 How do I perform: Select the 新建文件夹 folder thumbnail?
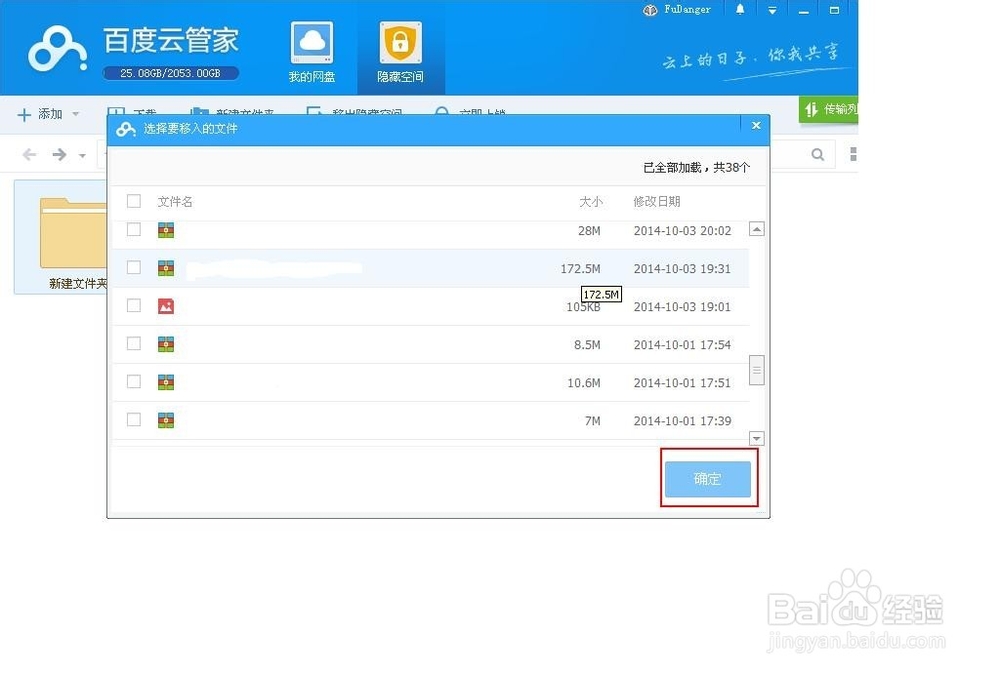[x=62, y=237]
